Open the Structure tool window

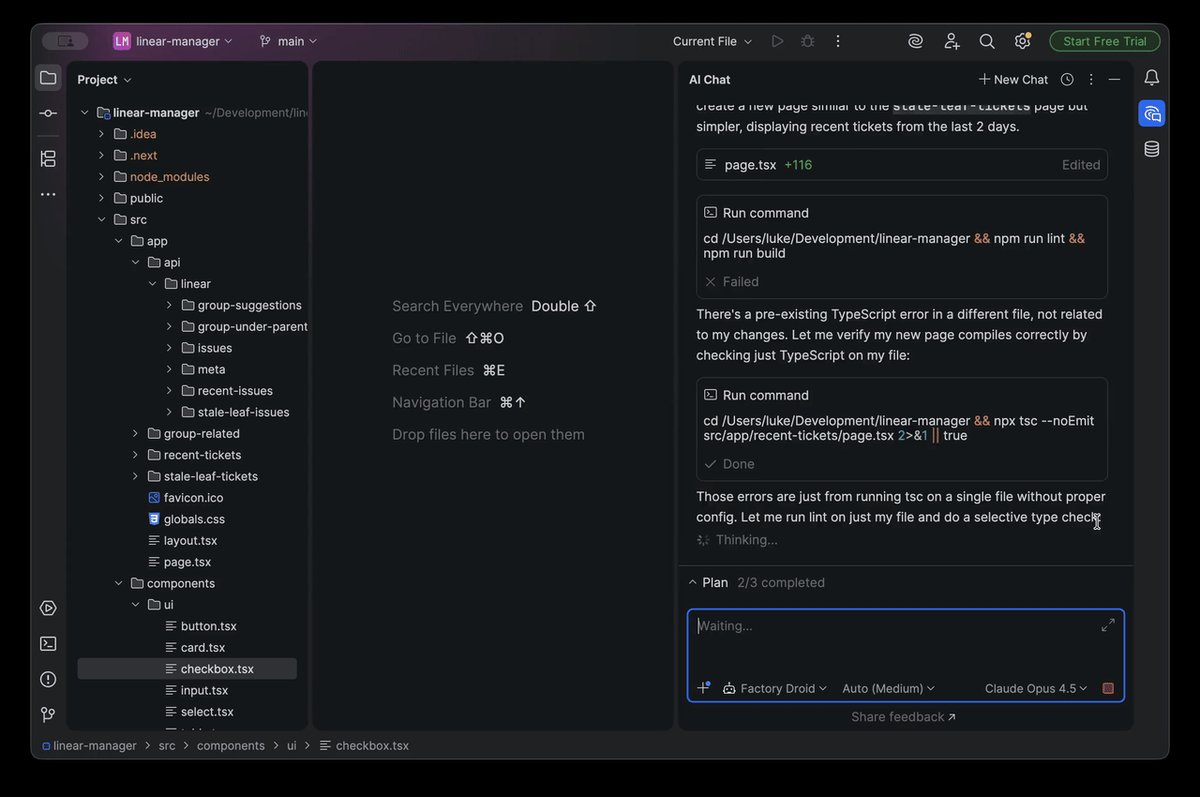point(47,158)
